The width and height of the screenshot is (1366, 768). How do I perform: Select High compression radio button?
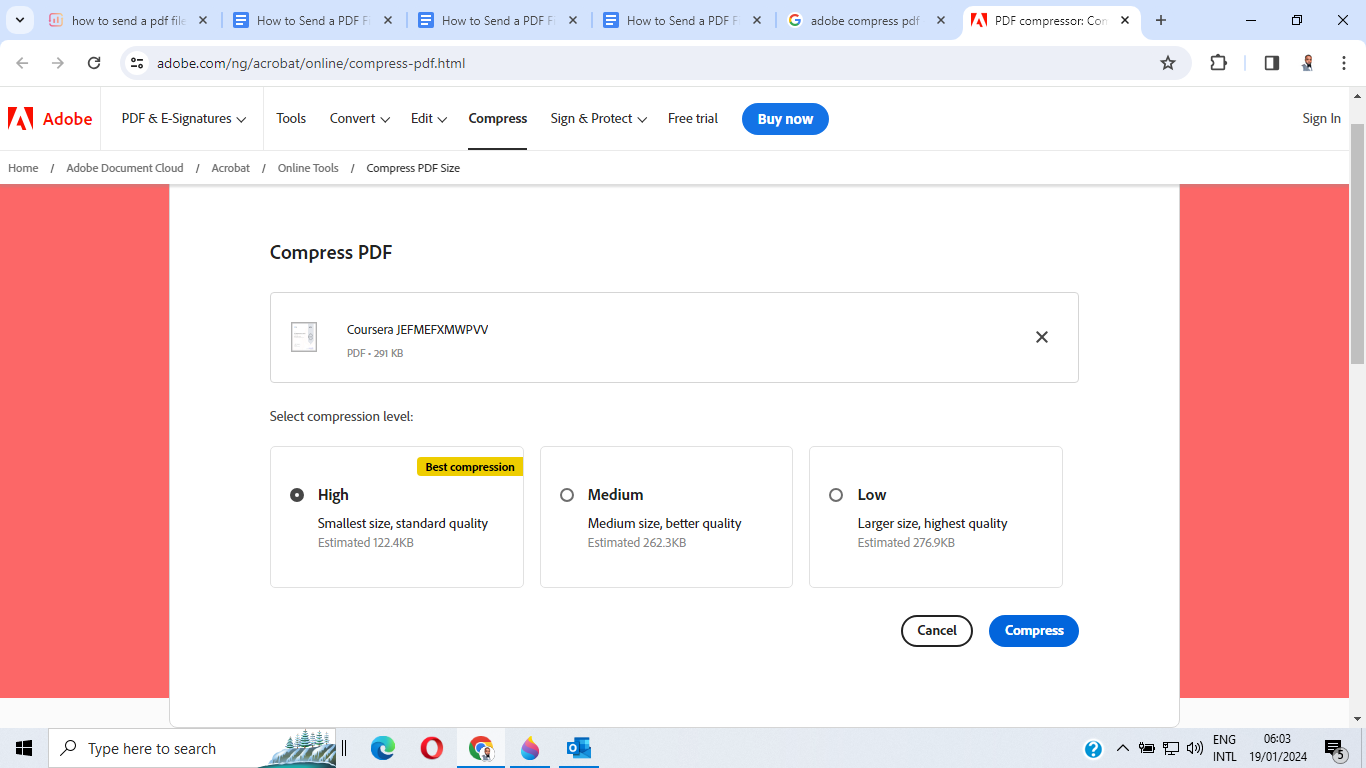point(297,495)
